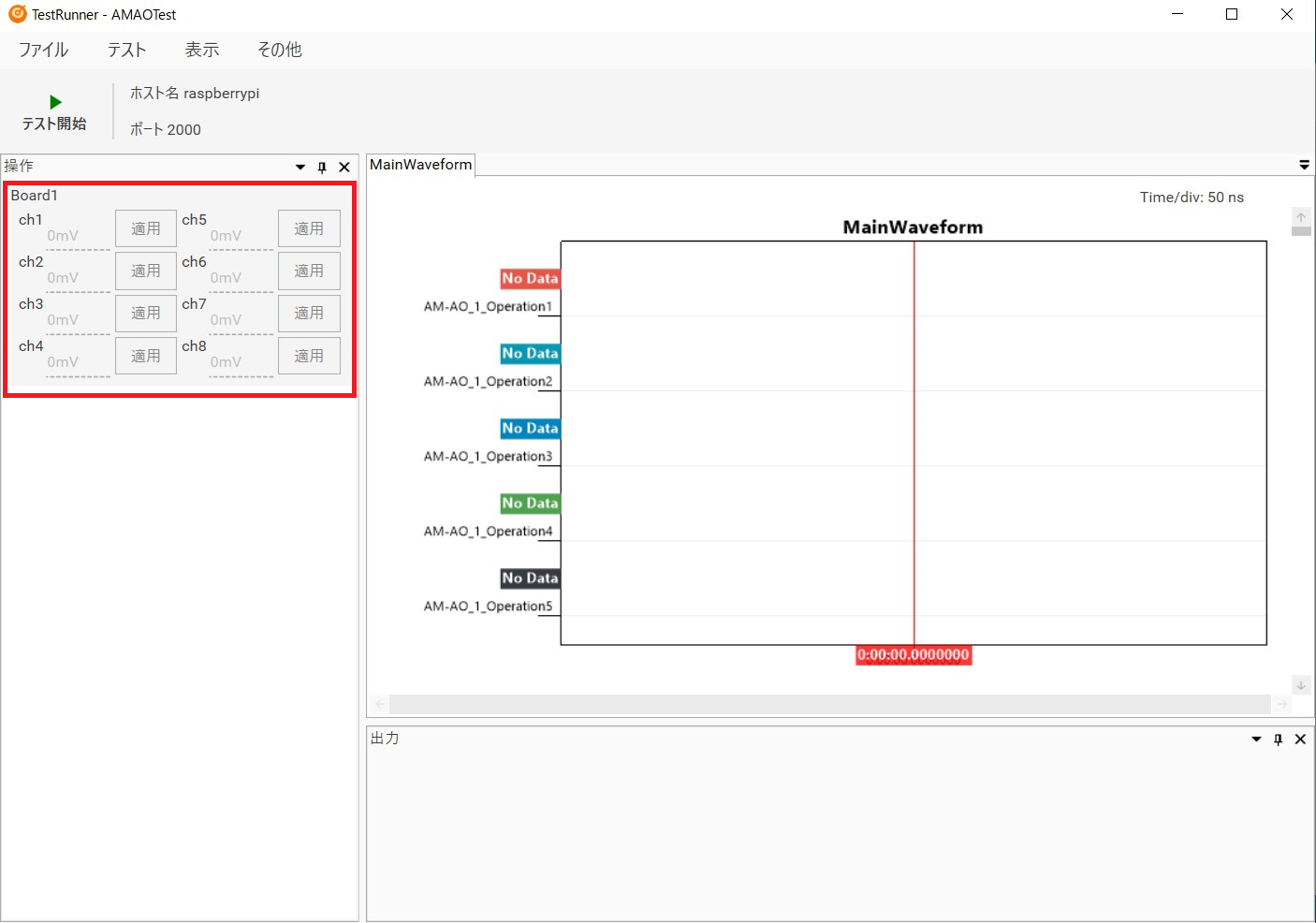This screenshot has height=923, width=1316.
Task: Click the ch3 voltage input field
Action: click(78, 320)
